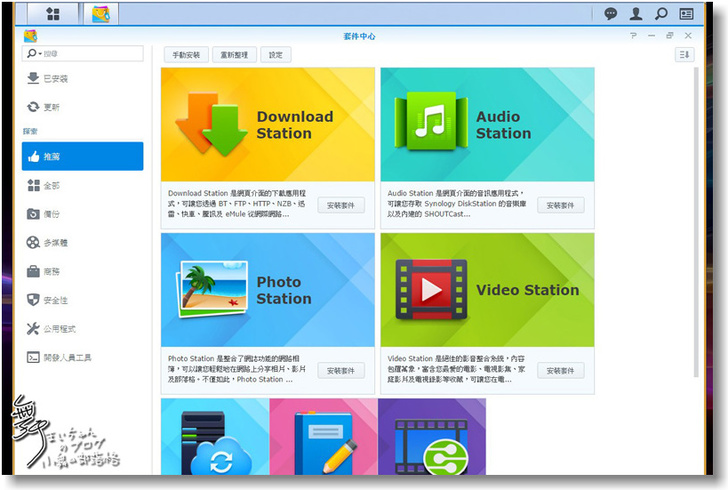Open the widgets panel icon
728x490 pixels.
pos(686,14)
